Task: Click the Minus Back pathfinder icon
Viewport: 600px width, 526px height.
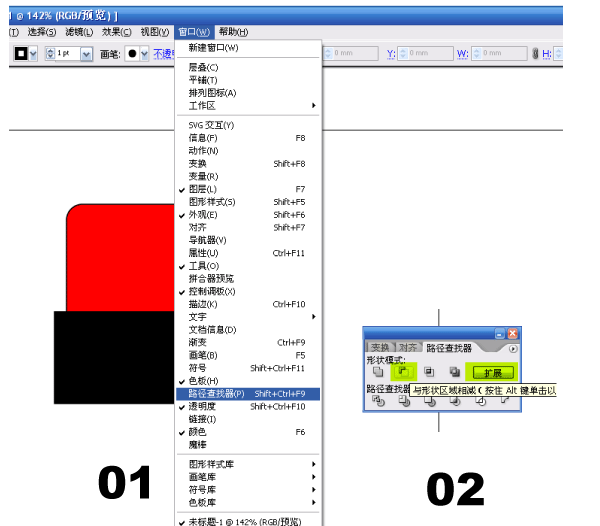Action: [505, 401]
